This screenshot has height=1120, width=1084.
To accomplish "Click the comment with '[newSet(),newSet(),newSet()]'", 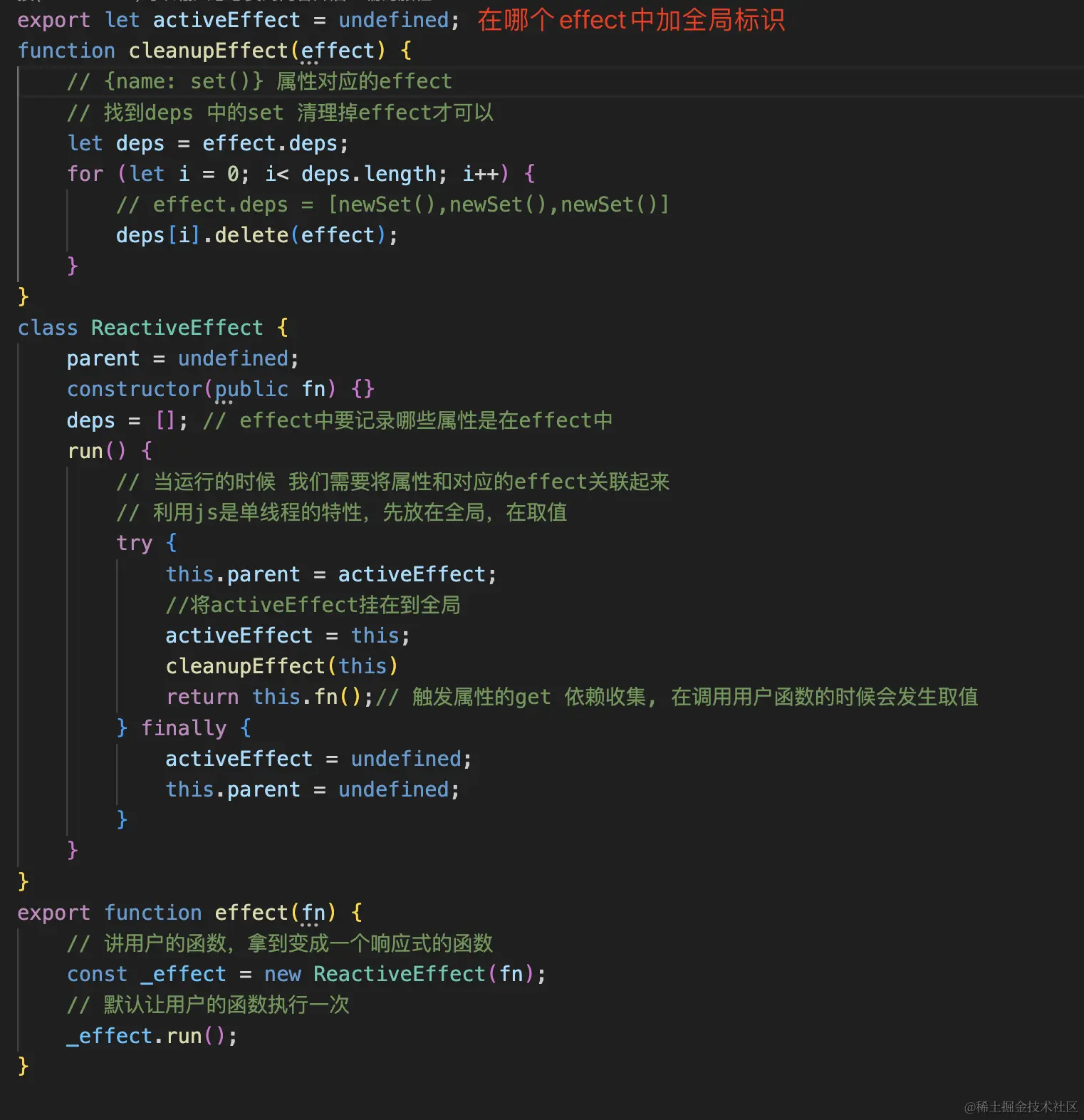I will pos(392,204).
